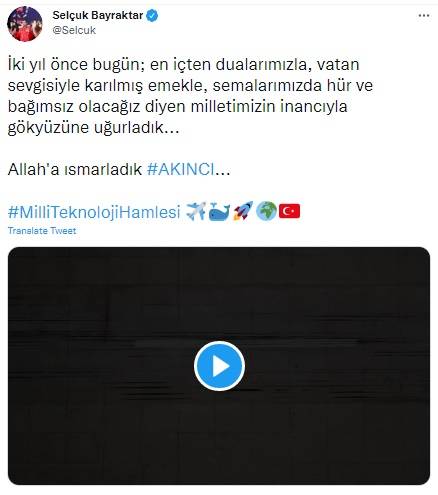Click the airplane emoji
The height and width of the screenshot is (495, 438).
(196, 211)
